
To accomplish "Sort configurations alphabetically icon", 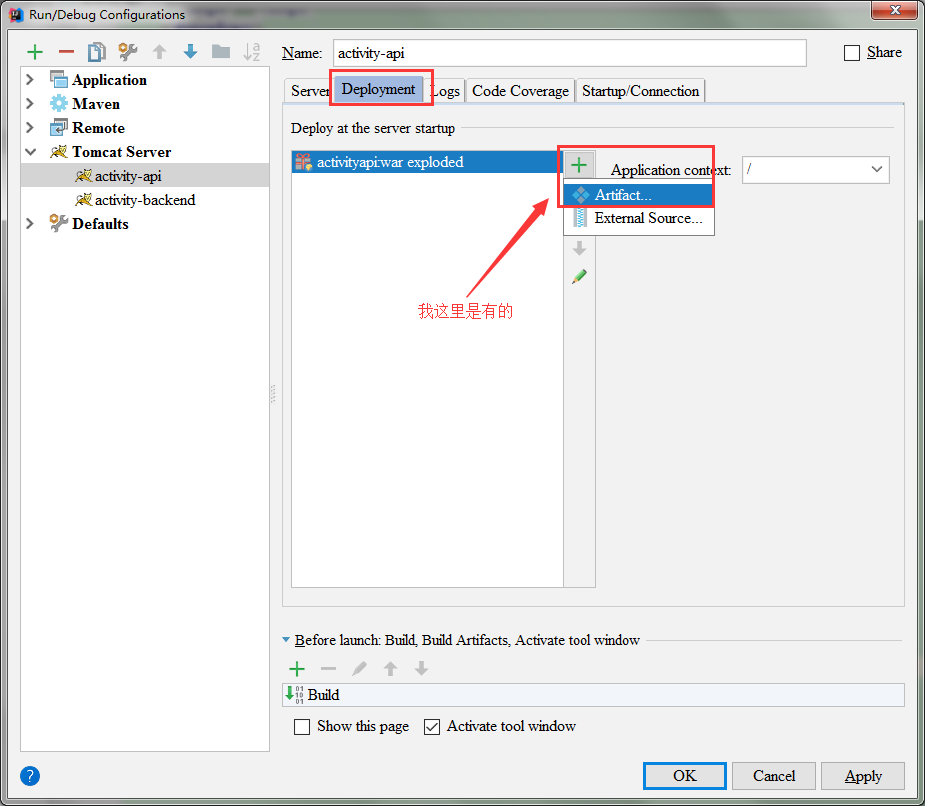I will (x=252, y=52).
